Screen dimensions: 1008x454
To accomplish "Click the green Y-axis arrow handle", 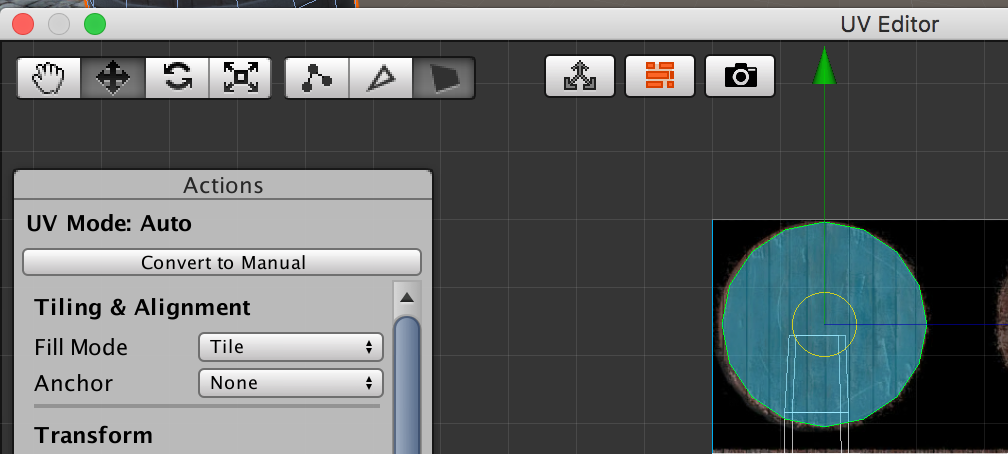I will point(824,65).
